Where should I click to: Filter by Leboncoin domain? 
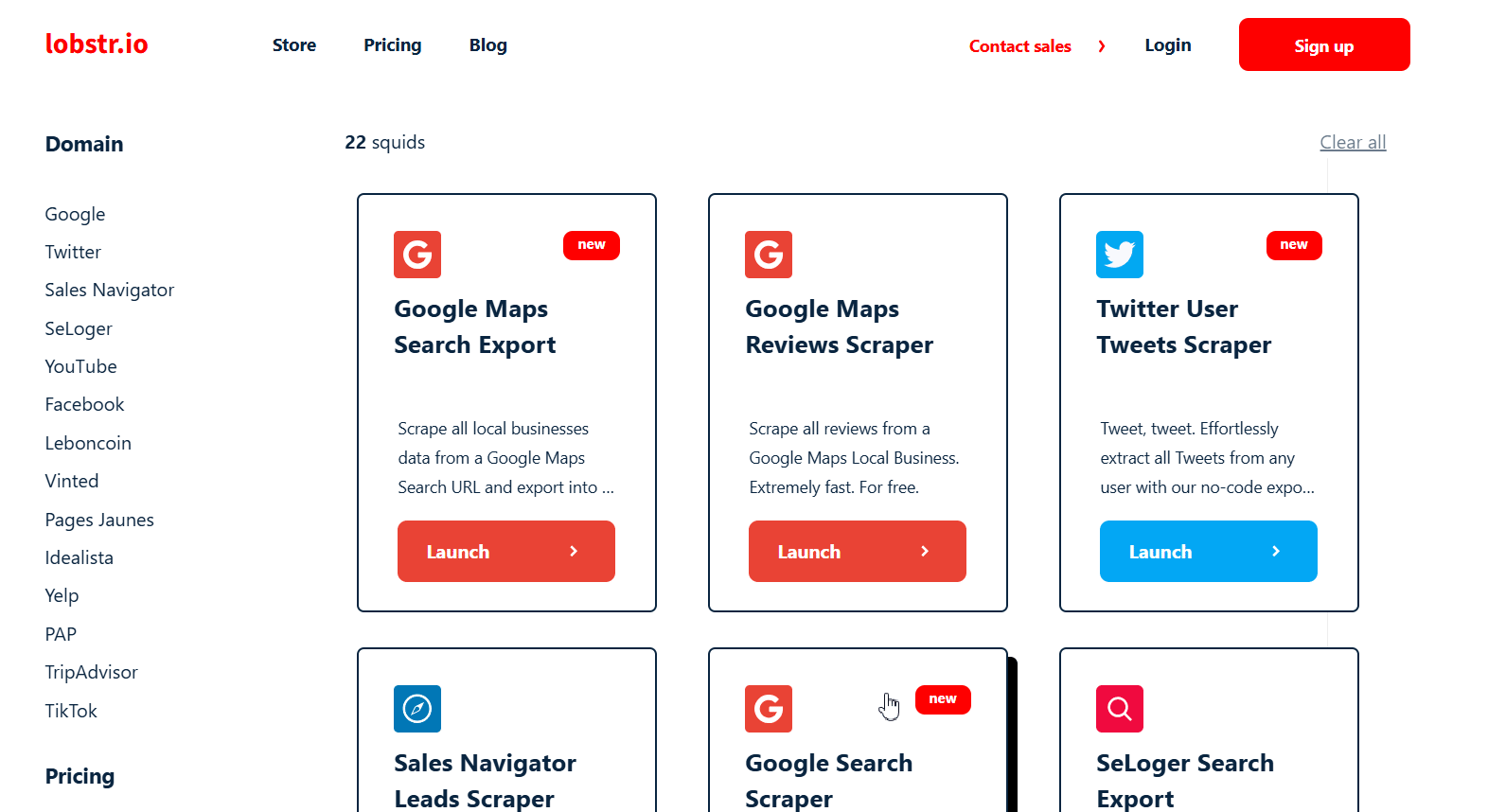coord(88,444)
